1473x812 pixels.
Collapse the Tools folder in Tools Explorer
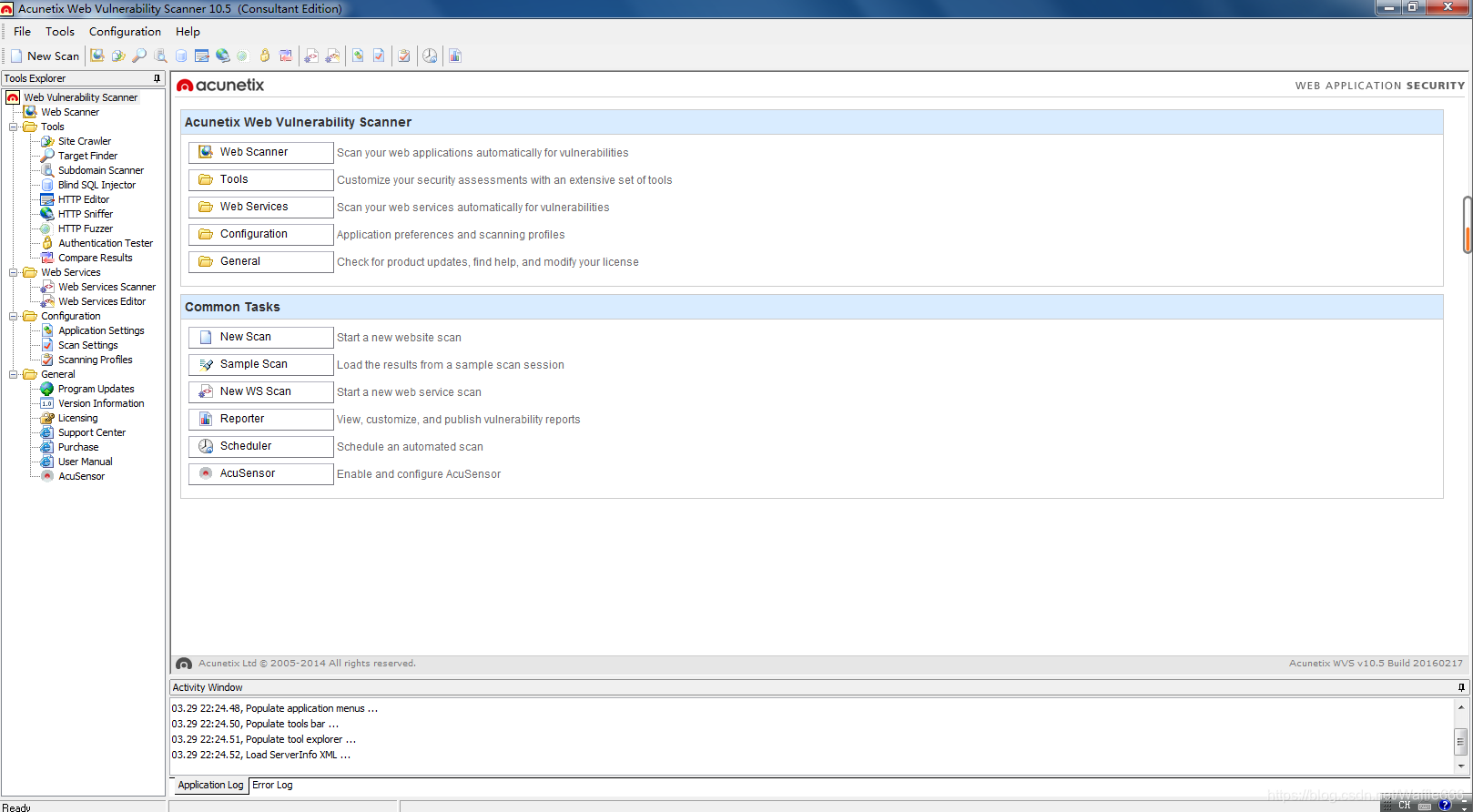(14, 127)
